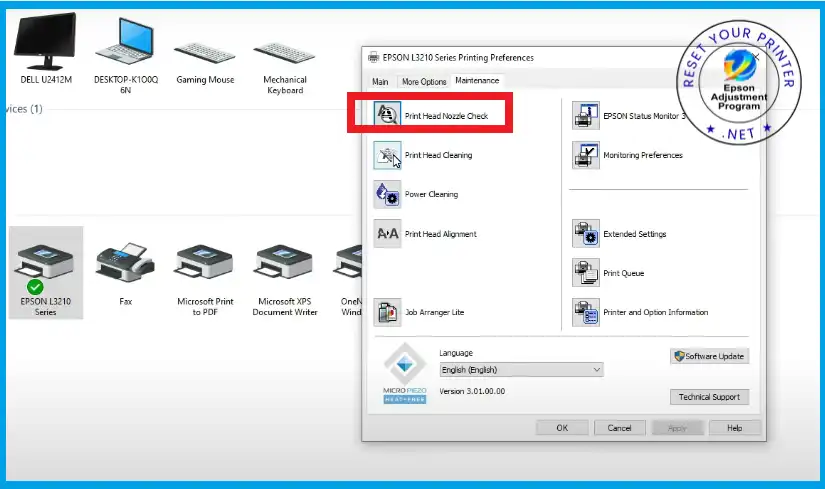Switch to the Main tab

click(x=380, y=82)
